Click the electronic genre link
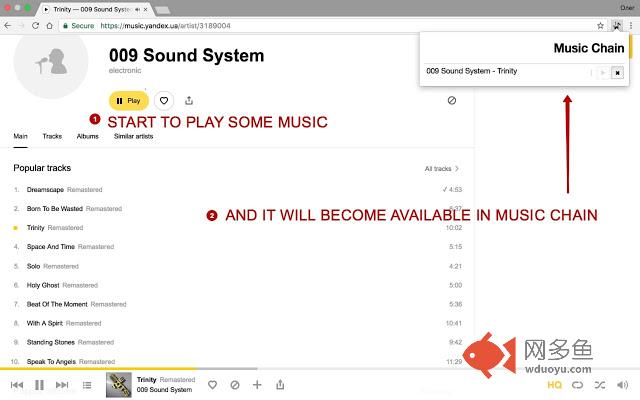Viewport: 640px width, 400px height. click(125, 71)
